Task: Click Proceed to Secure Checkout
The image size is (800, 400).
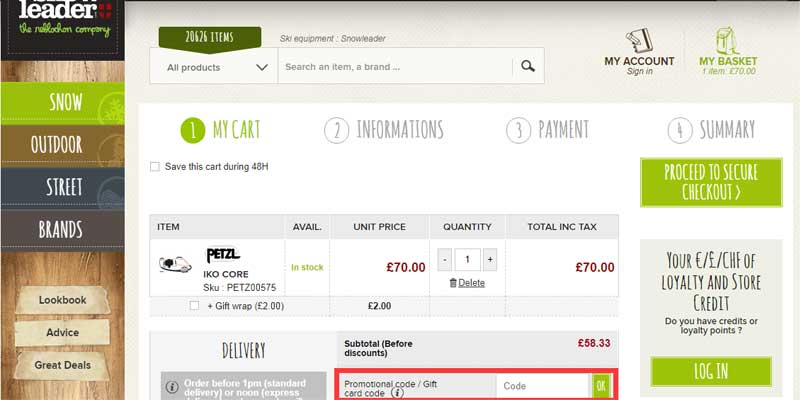Action: pyautogui.click(x=711, y=182)
